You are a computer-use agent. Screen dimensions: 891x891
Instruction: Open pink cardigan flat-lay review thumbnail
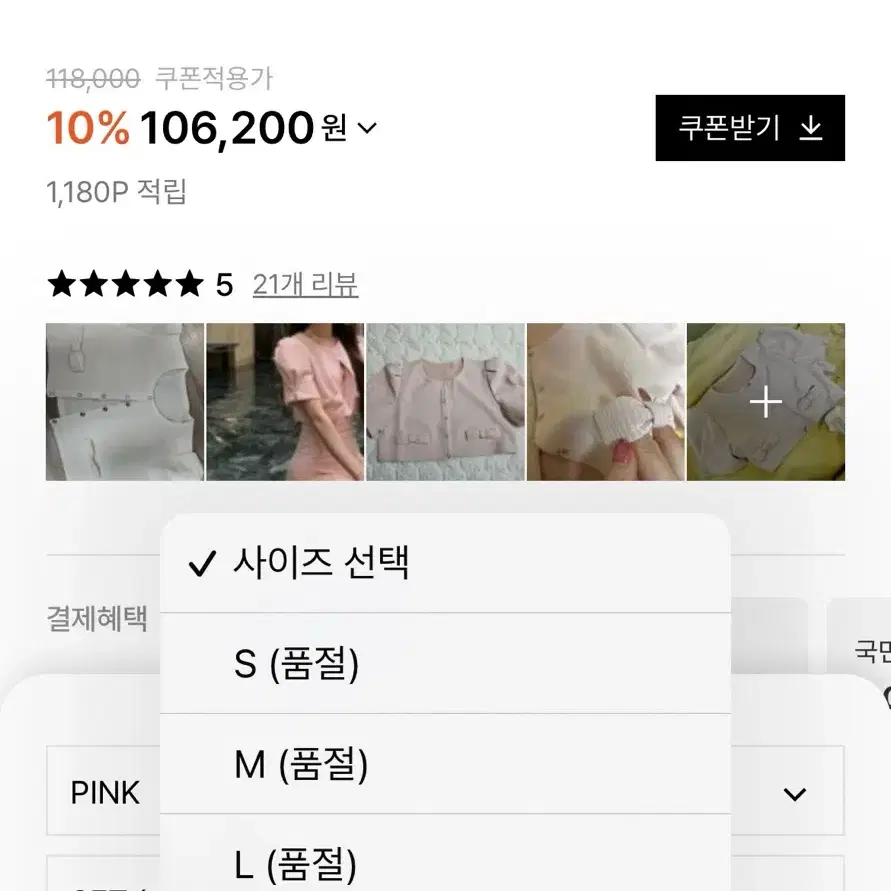click(x=446, y=402)
